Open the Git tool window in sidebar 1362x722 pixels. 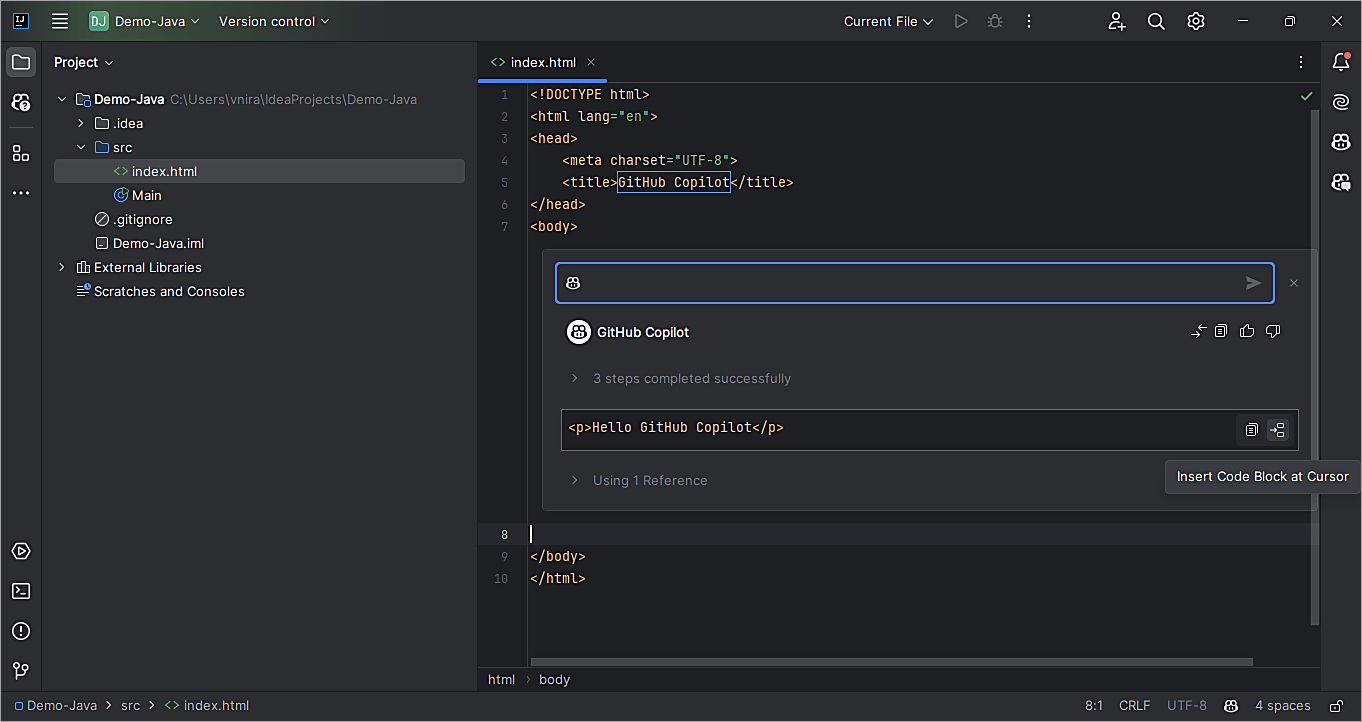(x=21, y=671)
